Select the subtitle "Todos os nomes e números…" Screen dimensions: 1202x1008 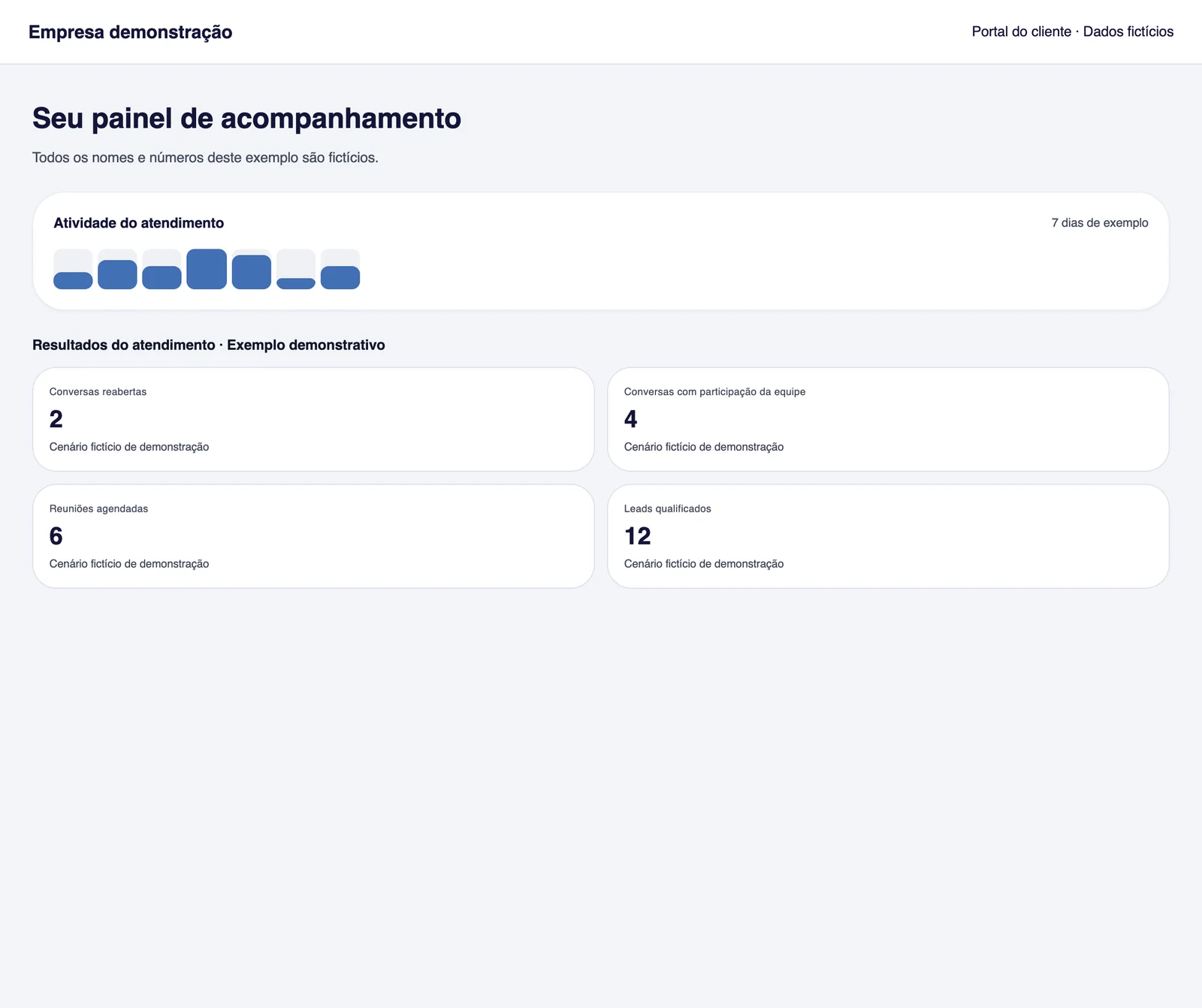click(x=205, y=158)
